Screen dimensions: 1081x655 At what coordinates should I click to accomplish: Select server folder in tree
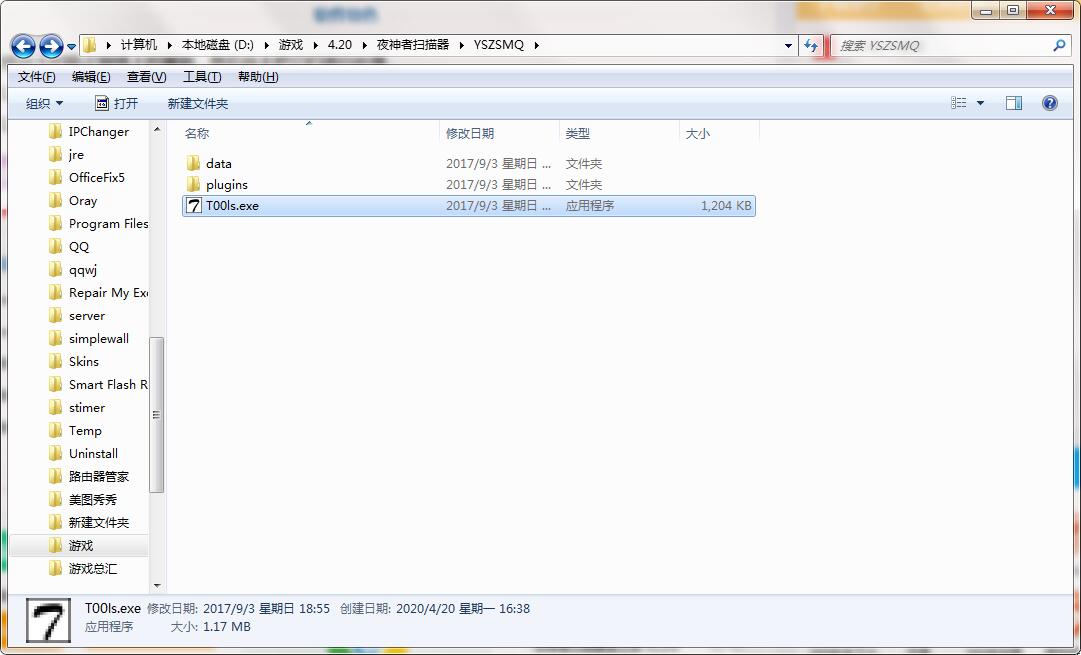(78, 315)
